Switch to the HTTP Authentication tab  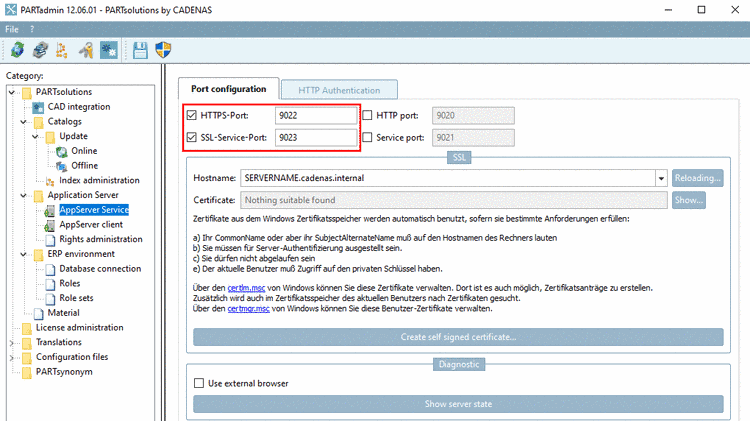(x=339, y=90)
